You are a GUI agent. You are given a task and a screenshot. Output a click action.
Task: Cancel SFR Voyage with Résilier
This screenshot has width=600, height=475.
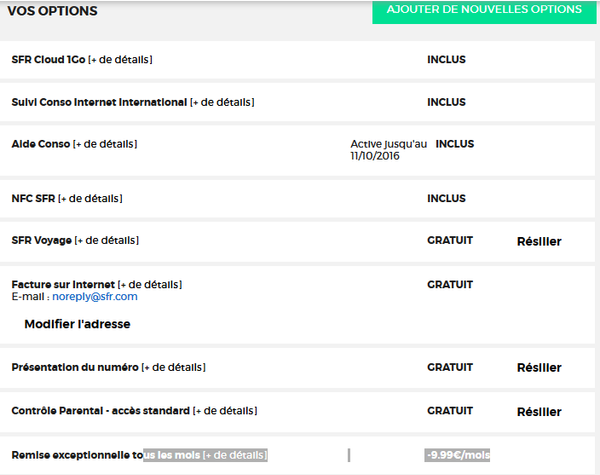(539, 241)
